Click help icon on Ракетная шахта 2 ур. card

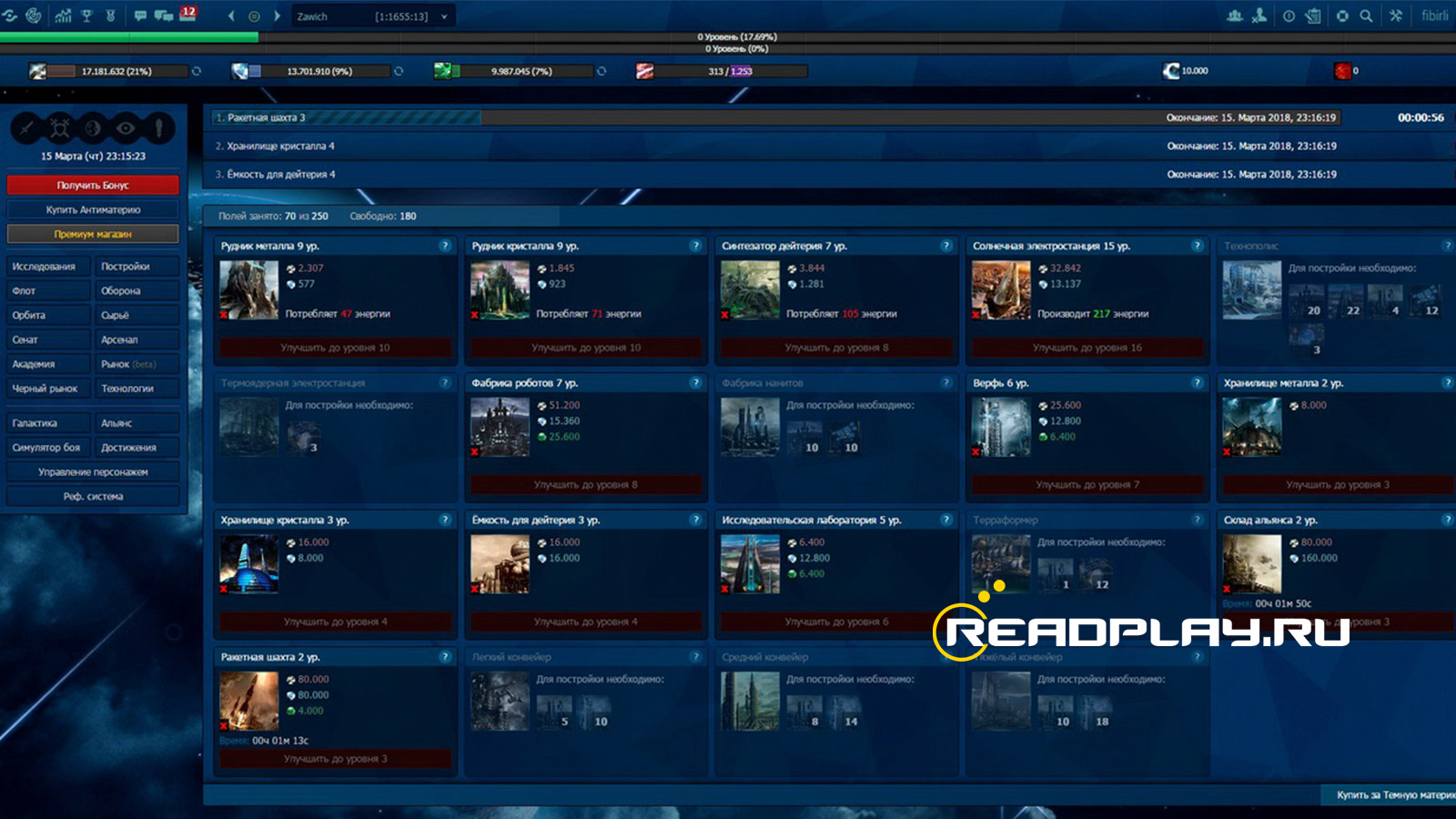445,657
